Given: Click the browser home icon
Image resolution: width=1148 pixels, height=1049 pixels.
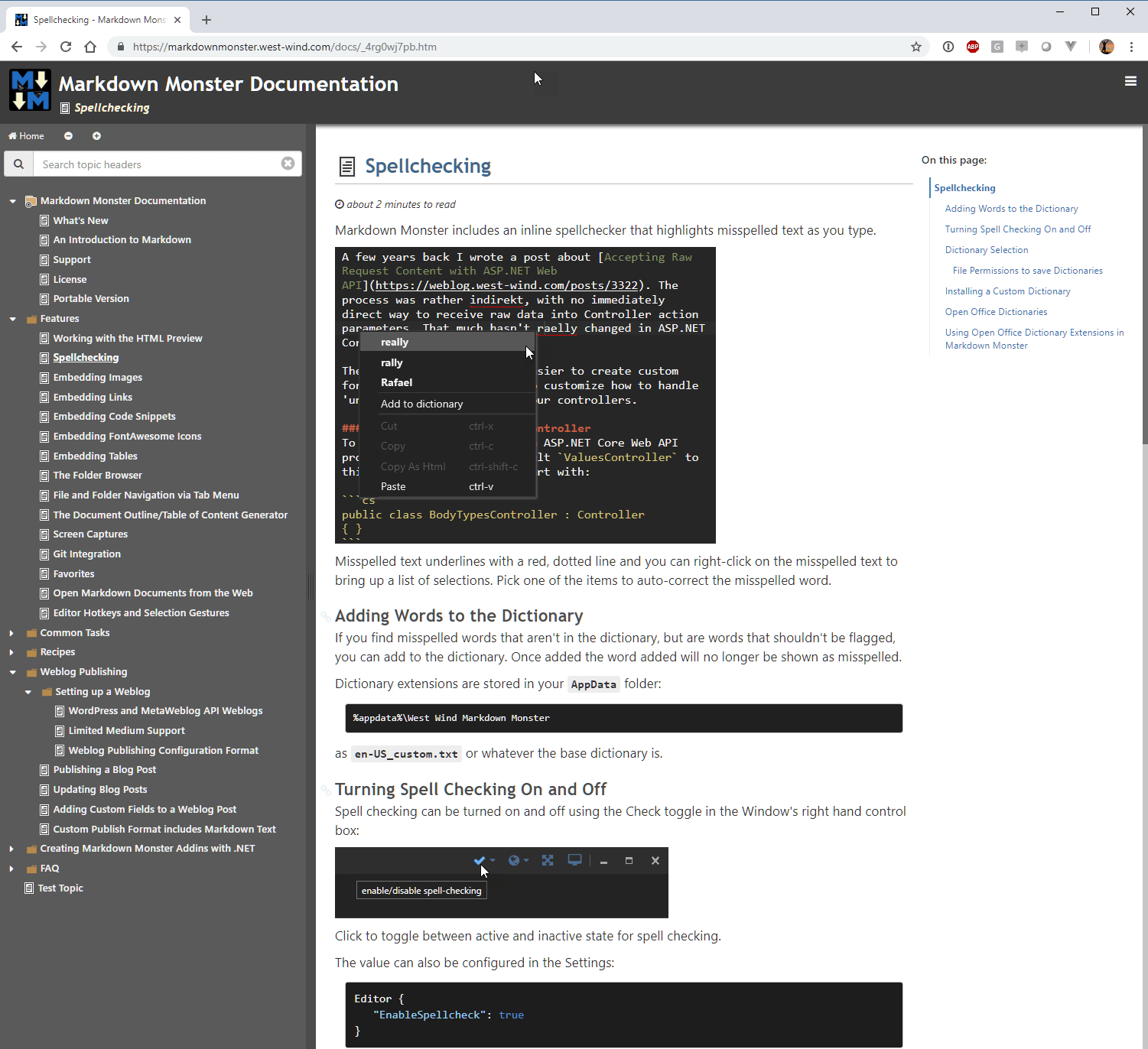Looking at the screenshot, I should [x=90, y=47].
